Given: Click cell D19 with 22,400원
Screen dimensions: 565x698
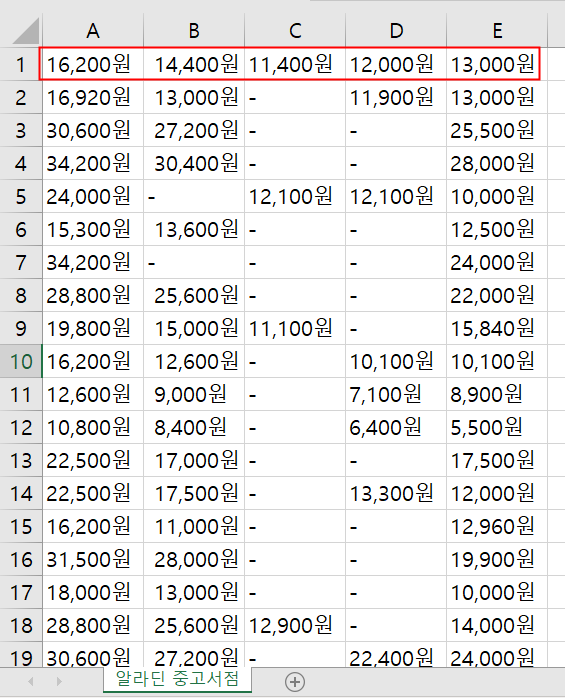Looking at the screenshot, I should pos(396,654).
